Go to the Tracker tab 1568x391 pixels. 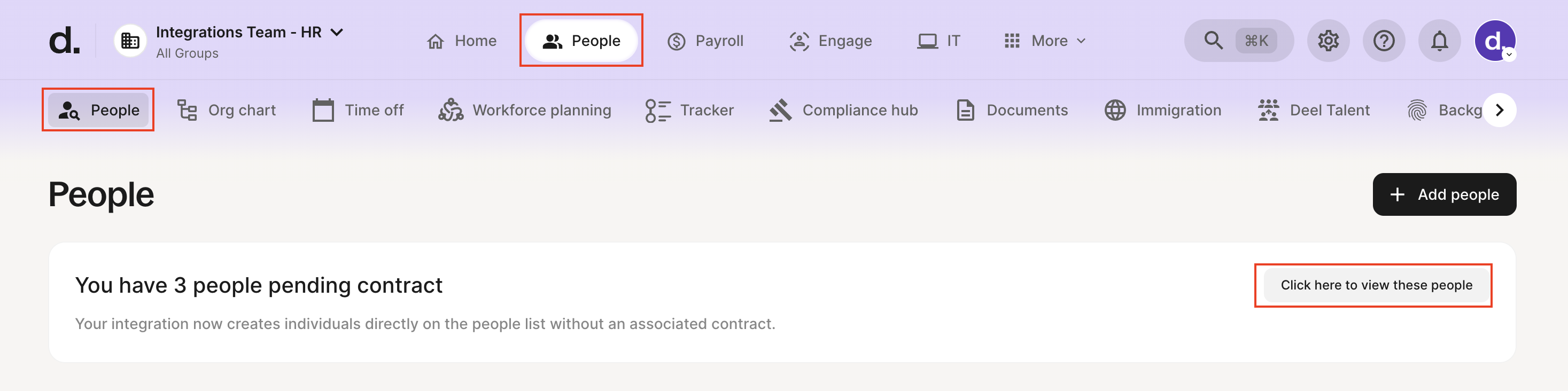(689, 110)
